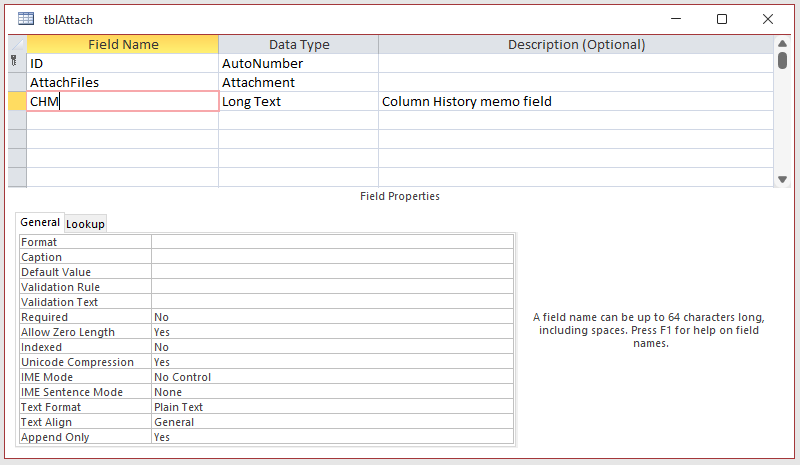Select the ID row via primary key selector
Image resolution: width=800 pixels, height=465 pixels.
tap(17, 63)
